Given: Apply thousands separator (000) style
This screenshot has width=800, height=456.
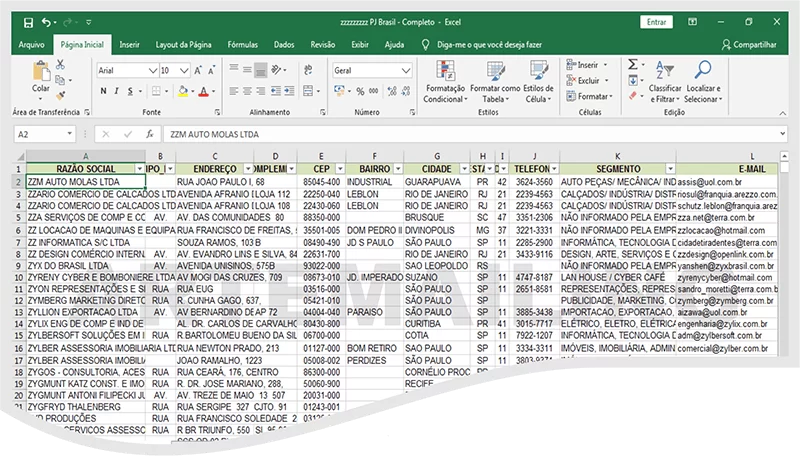Looking at the screenshot, I should [373, 91].
